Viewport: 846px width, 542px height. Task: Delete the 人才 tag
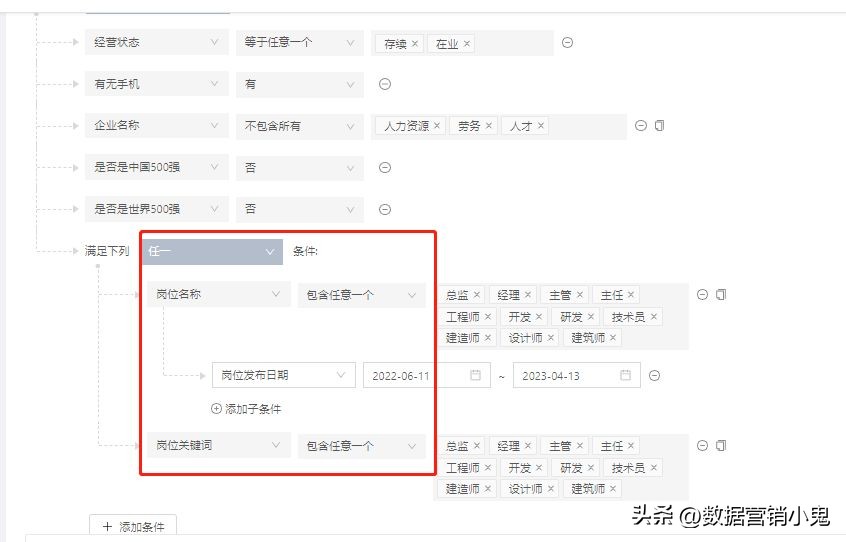tap(541, 126)
